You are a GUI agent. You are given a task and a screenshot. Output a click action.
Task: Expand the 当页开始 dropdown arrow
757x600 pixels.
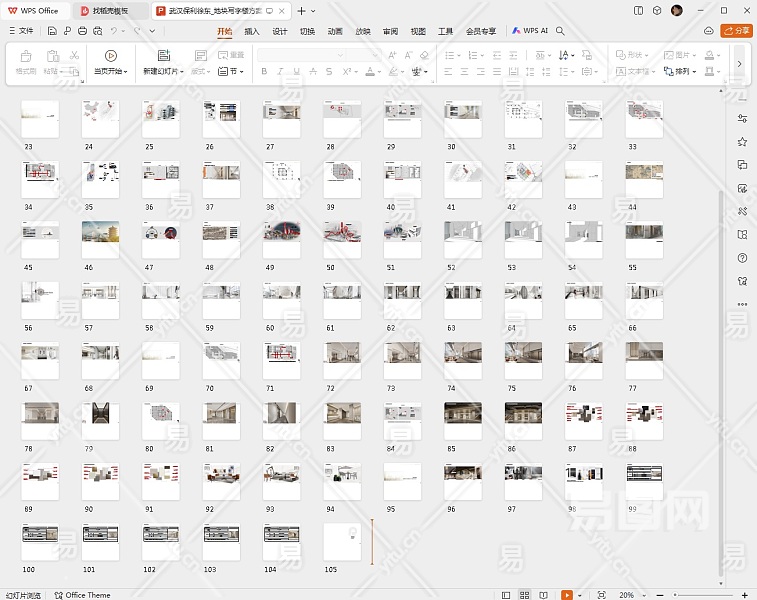pos(126,72)
